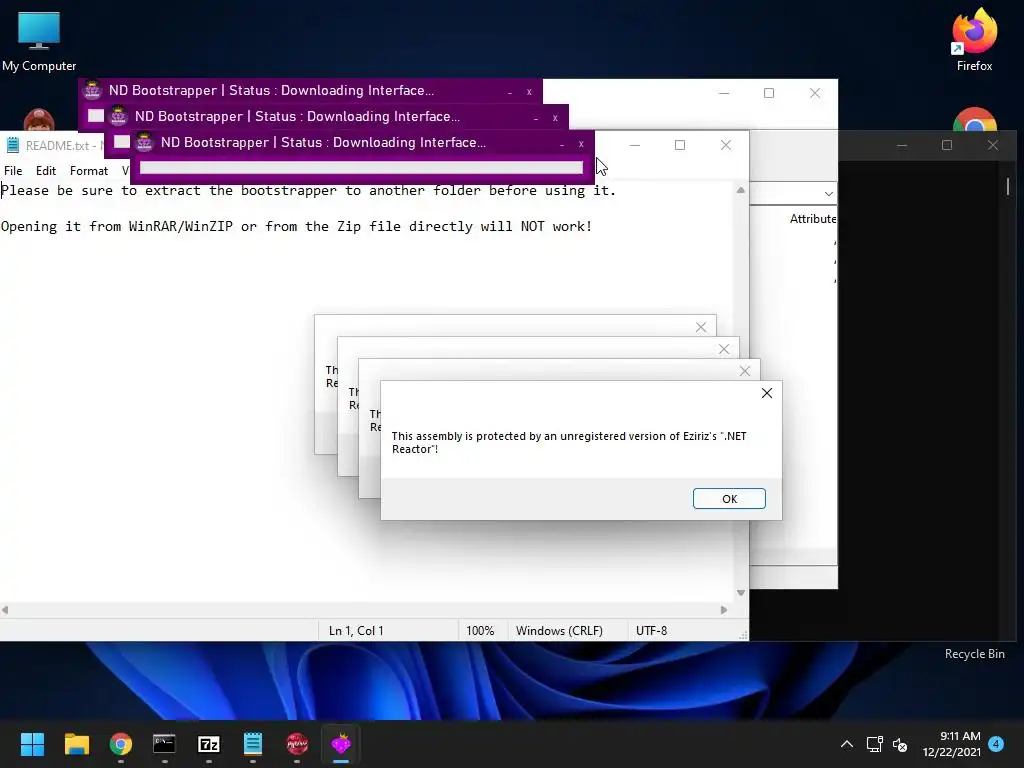Open File Explorer from taskbar
Viewport: 1024px width, 768px height.
(76, 744)
